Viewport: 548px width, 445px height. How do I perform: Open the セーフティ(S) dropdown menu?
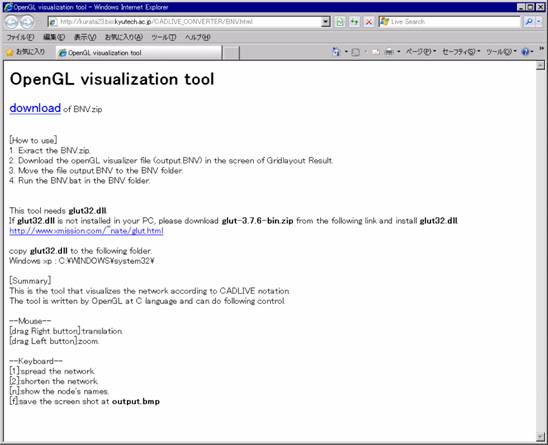coord(461,52)
